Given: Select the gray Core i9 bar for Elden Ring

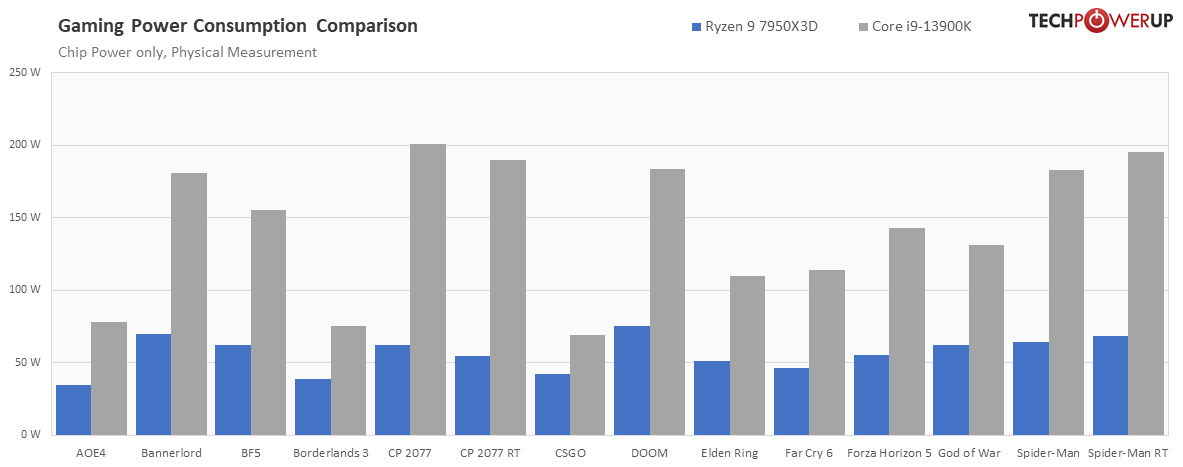Looking at the screenshot, I should (x=748, y=356).
